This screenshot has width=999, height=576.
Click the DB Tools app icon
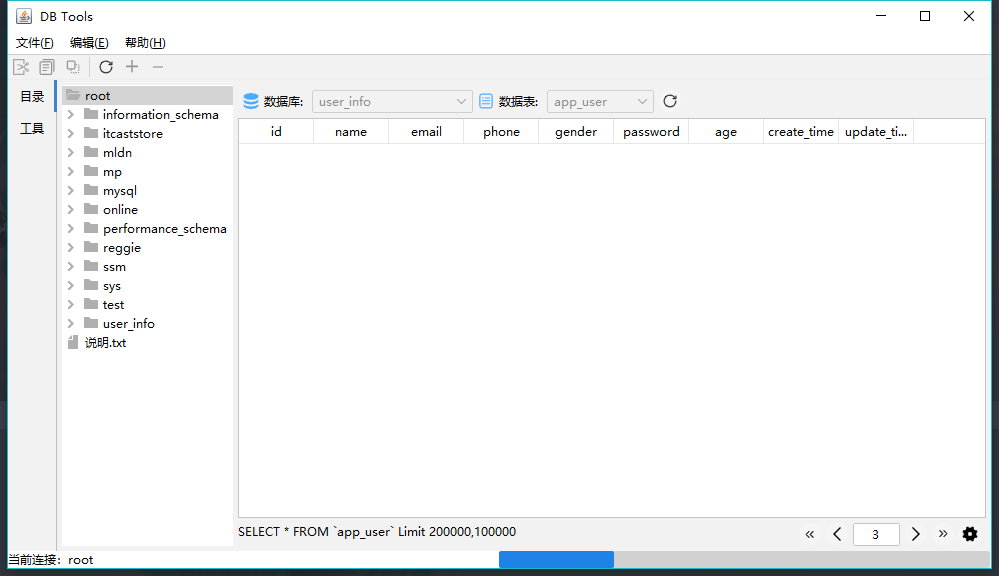coord(24,16)
